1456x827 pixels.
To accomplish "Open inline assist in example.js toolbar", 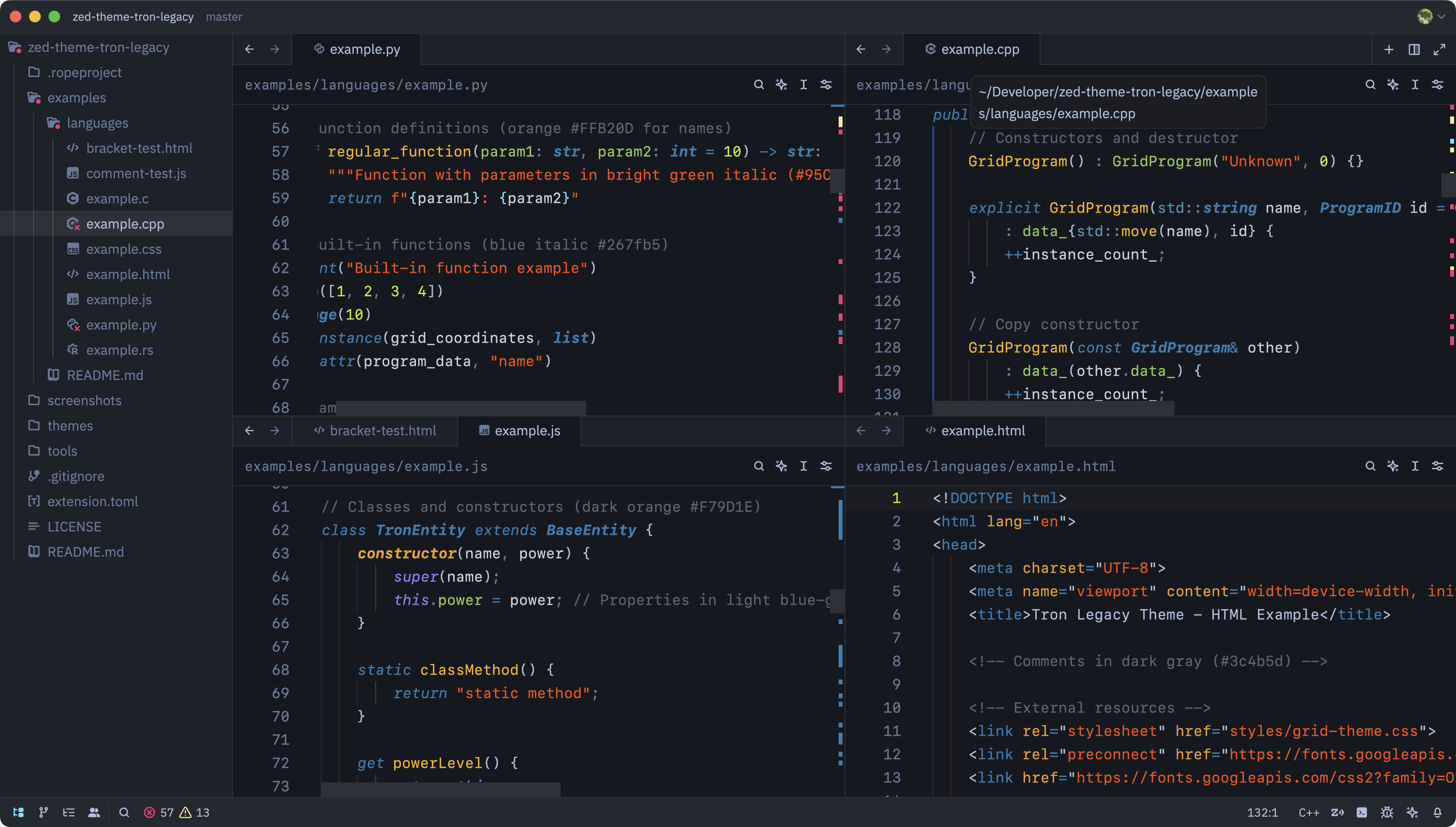I will pyautogui.click(x=781, y=466).
